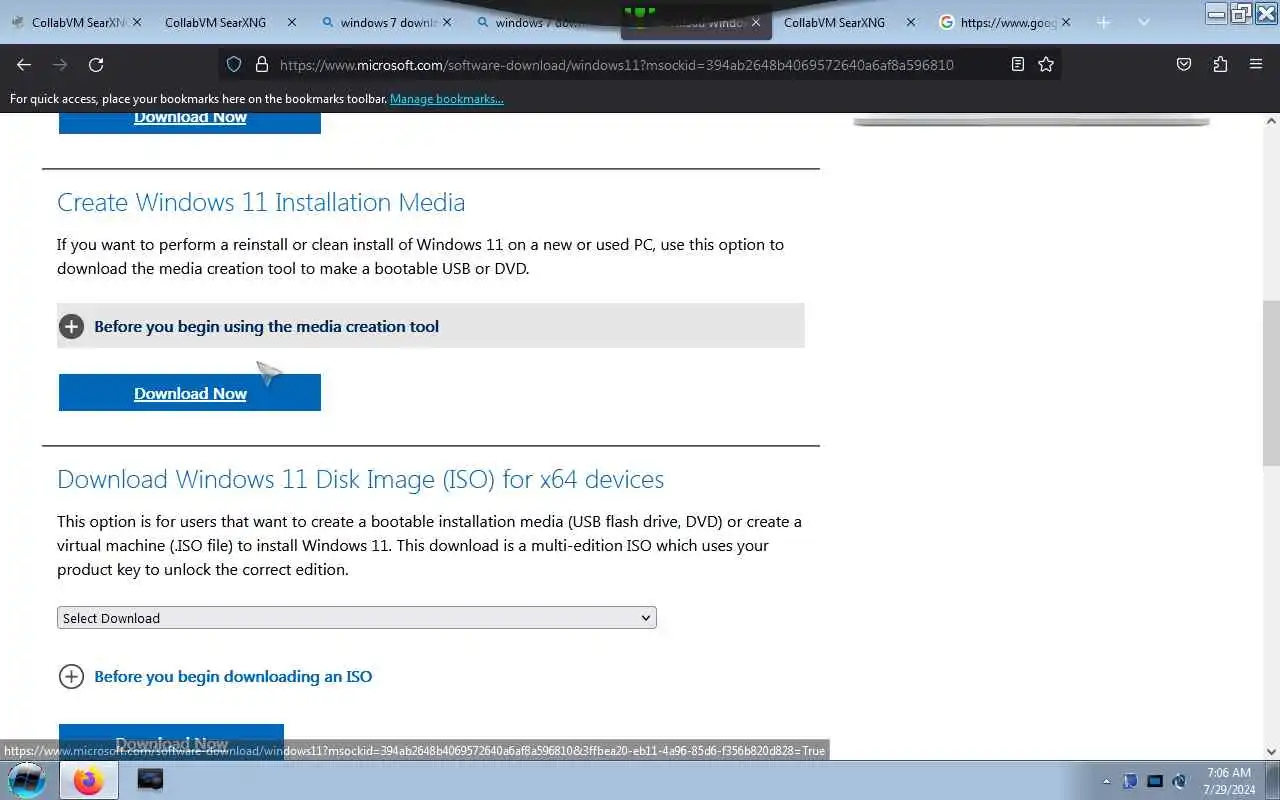This screenshot has height=800, width=1280.
Task: Click the forward navigation arrow
Action: point(60,64)
